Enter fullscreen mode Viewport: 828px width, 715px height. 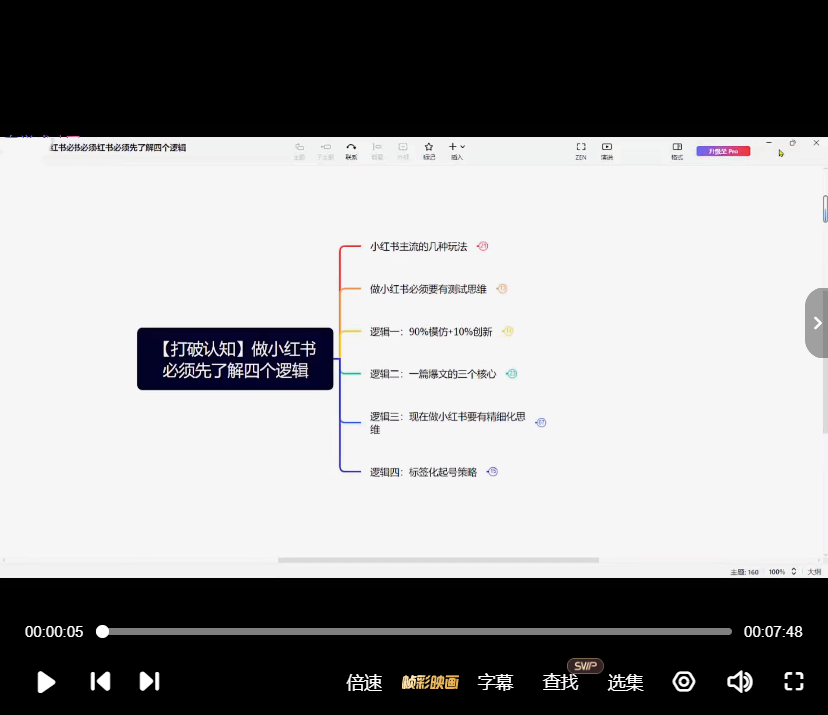(x=794, y=682)
